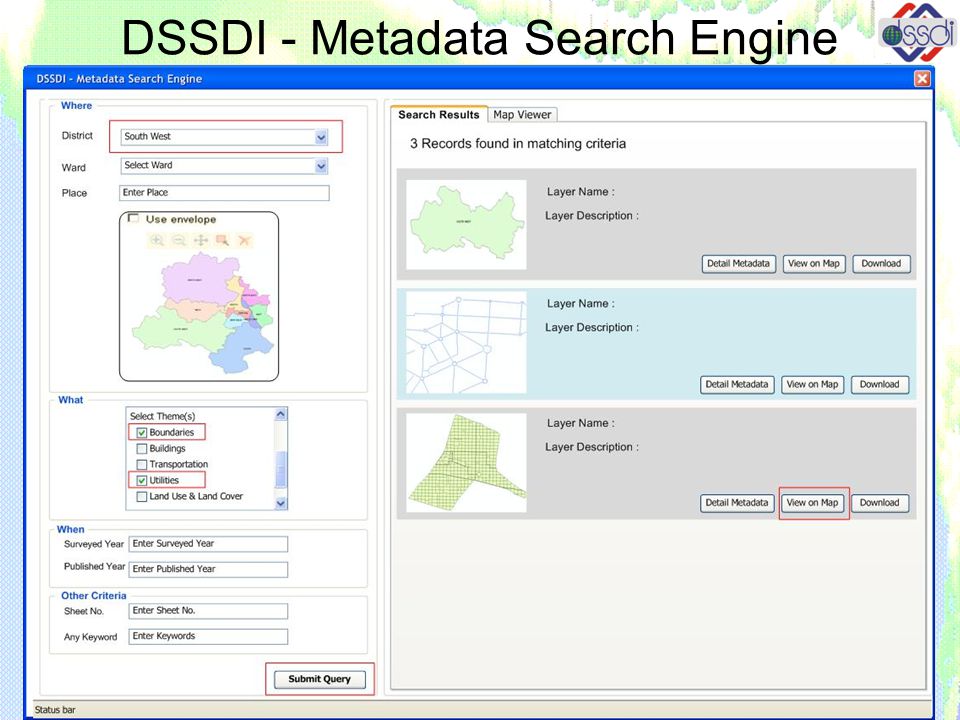Viewport: 960px width, 720px height.
Task: Uncheck the Utilities theme
Action: coord(142,481)
